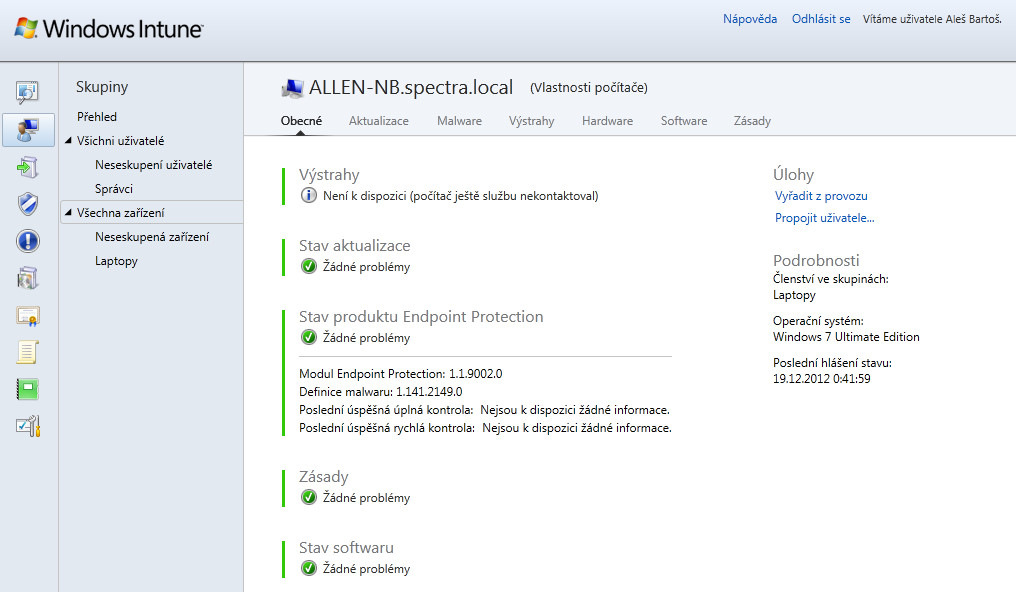
Task: Click the computer icon beside ALLEN-NB.spectra.local
Action: click(x=292, y=88)
